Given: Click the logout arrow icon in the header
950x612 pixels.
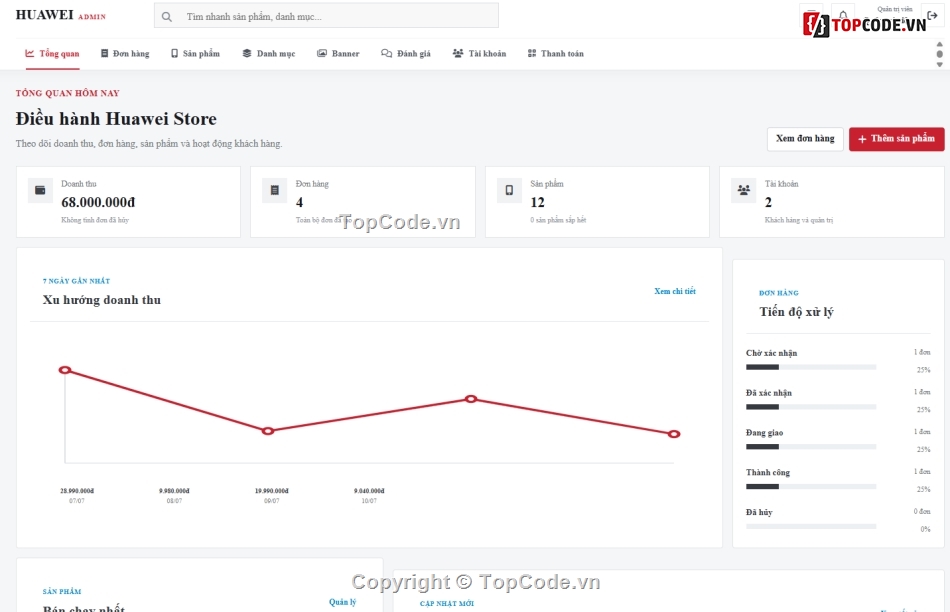Looking at the screenshot, I should point(932,15).
